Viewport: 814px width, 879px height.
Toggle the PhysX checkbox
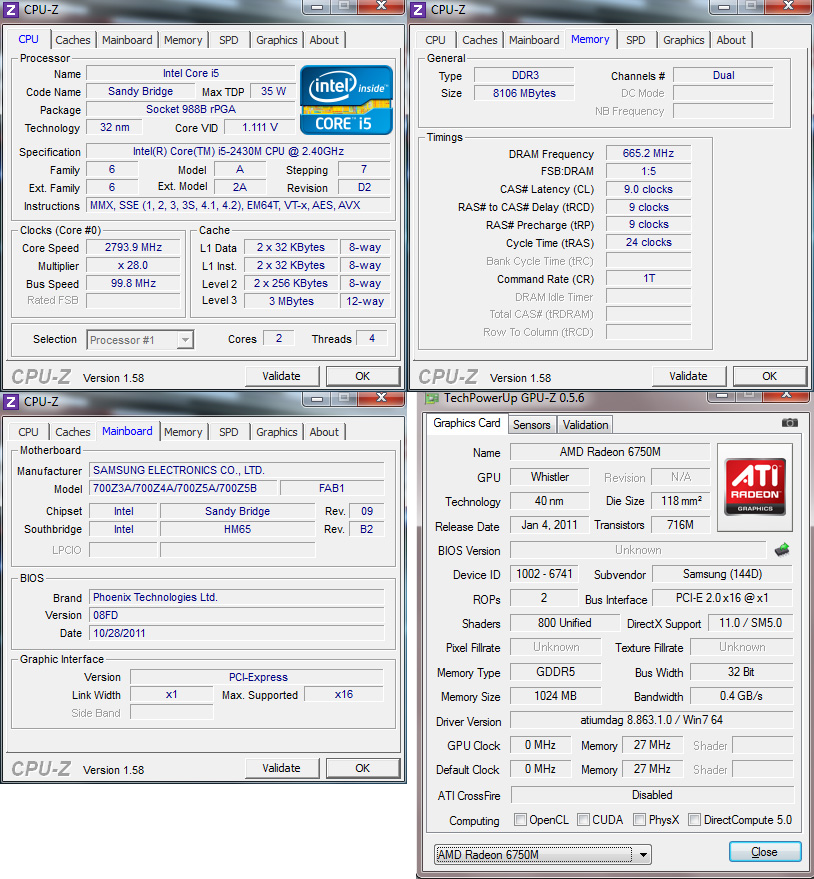639,820
